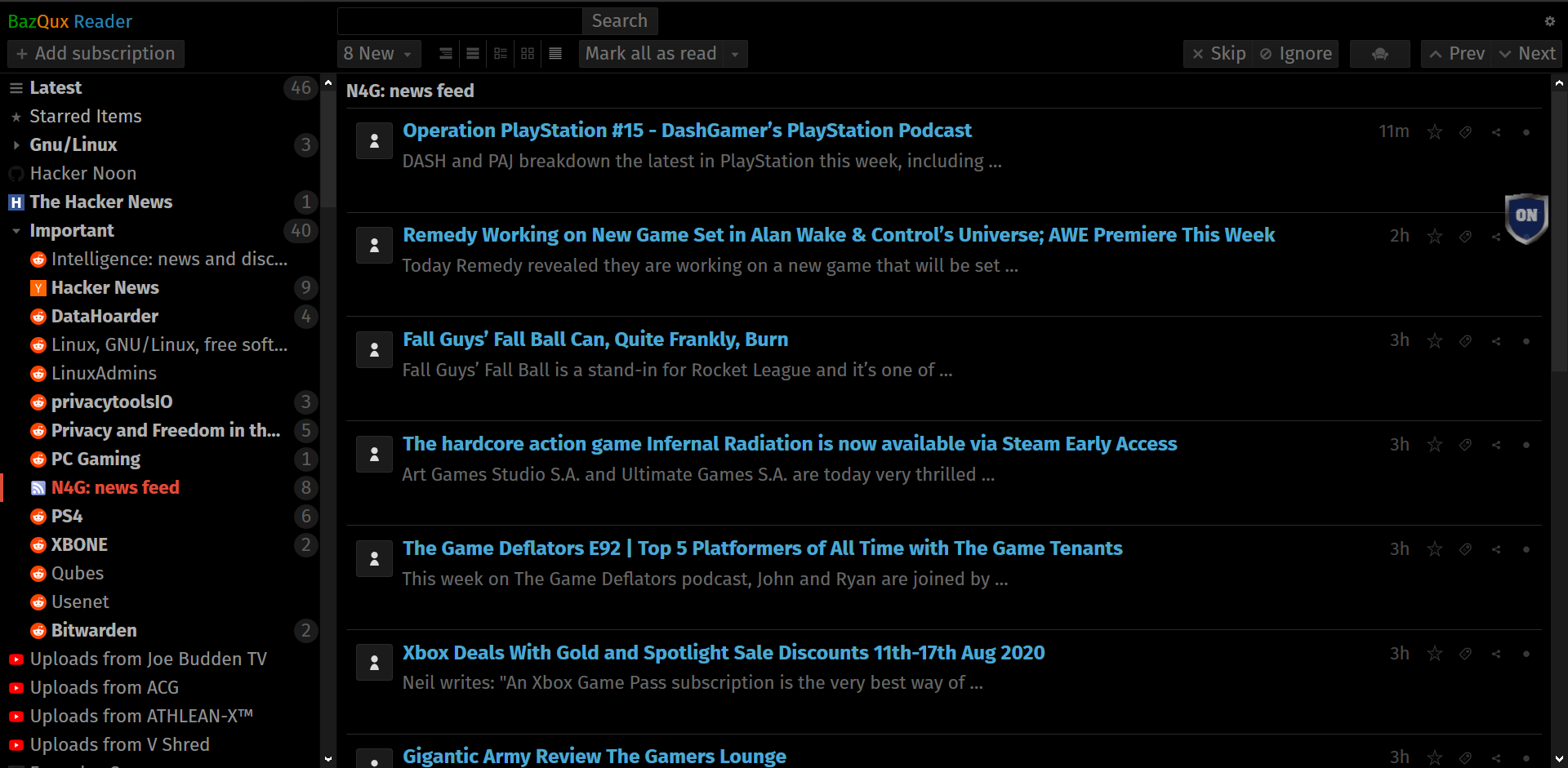This screenshot has width=1568, height=768.
Task: Click the Add subscription button
Action: click(96, 54)
